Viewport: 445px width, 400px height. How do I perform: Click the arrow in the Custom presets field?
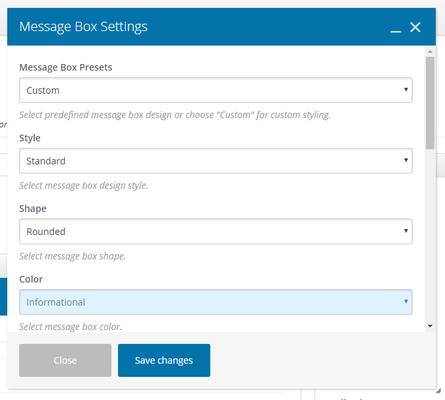406,89
